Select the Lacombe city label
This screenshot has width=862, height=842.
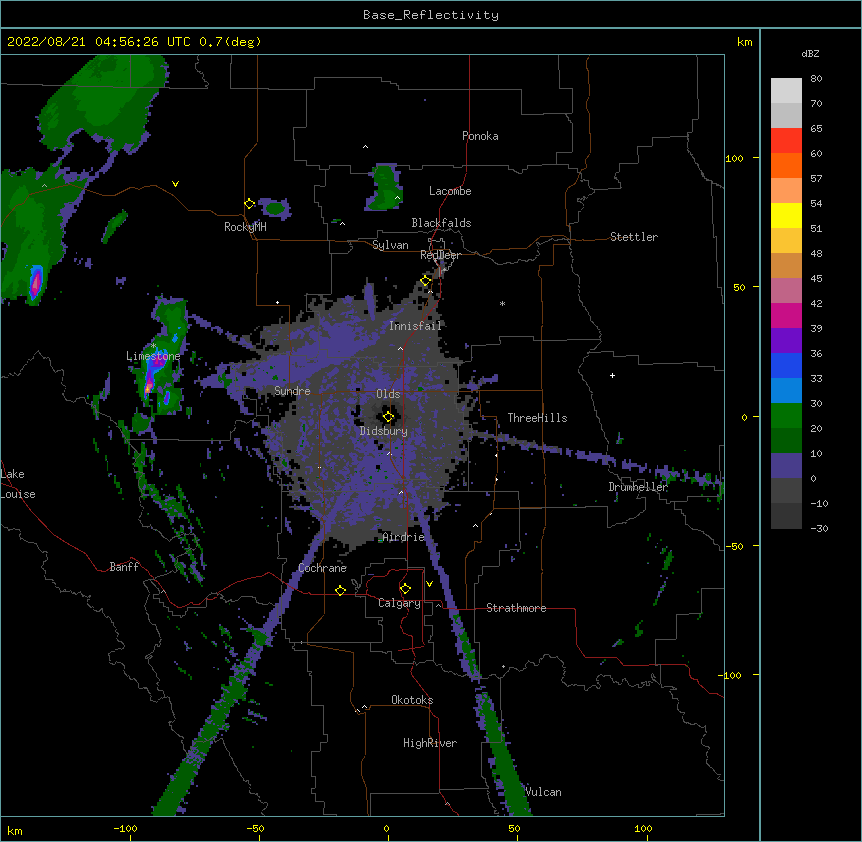click(450, 191)
